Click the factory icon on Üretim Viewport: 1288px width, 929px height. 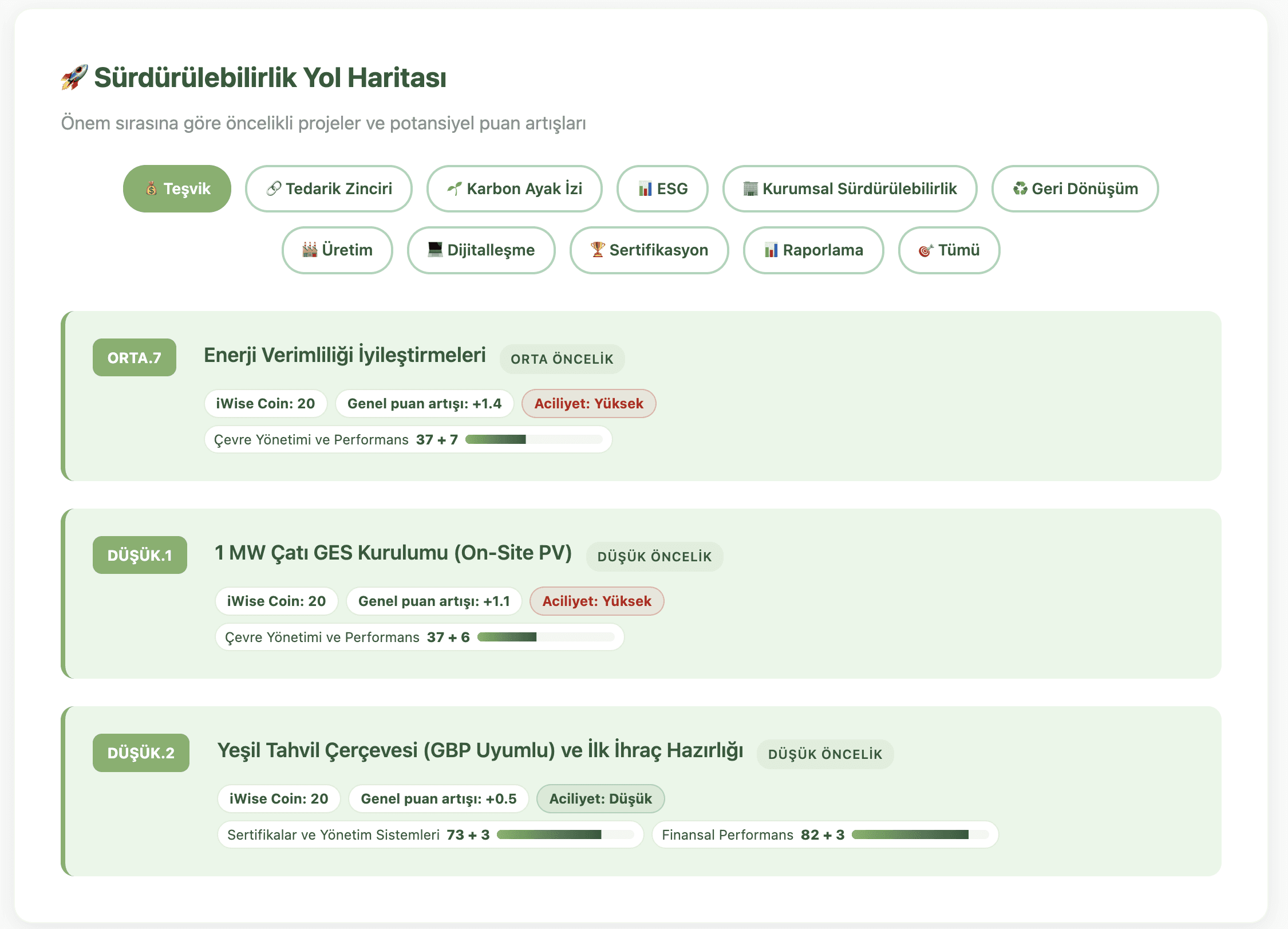point(310,250)
